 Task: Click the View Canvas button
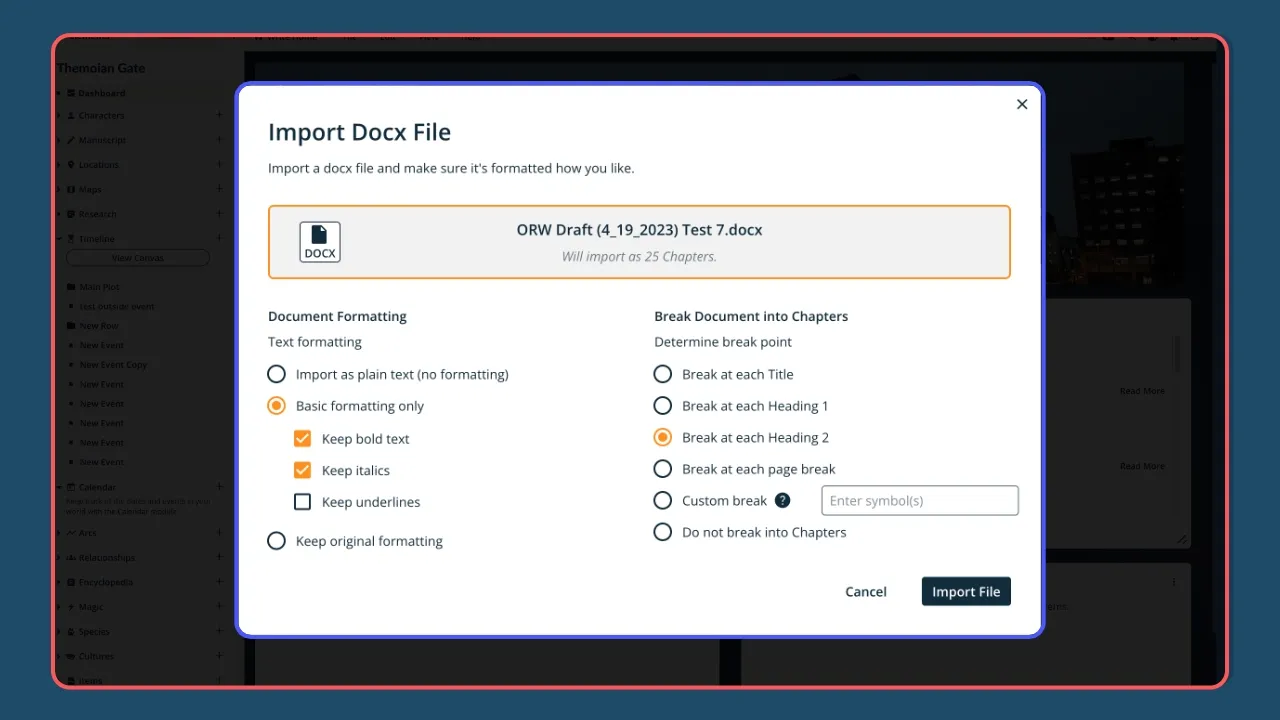137,258
